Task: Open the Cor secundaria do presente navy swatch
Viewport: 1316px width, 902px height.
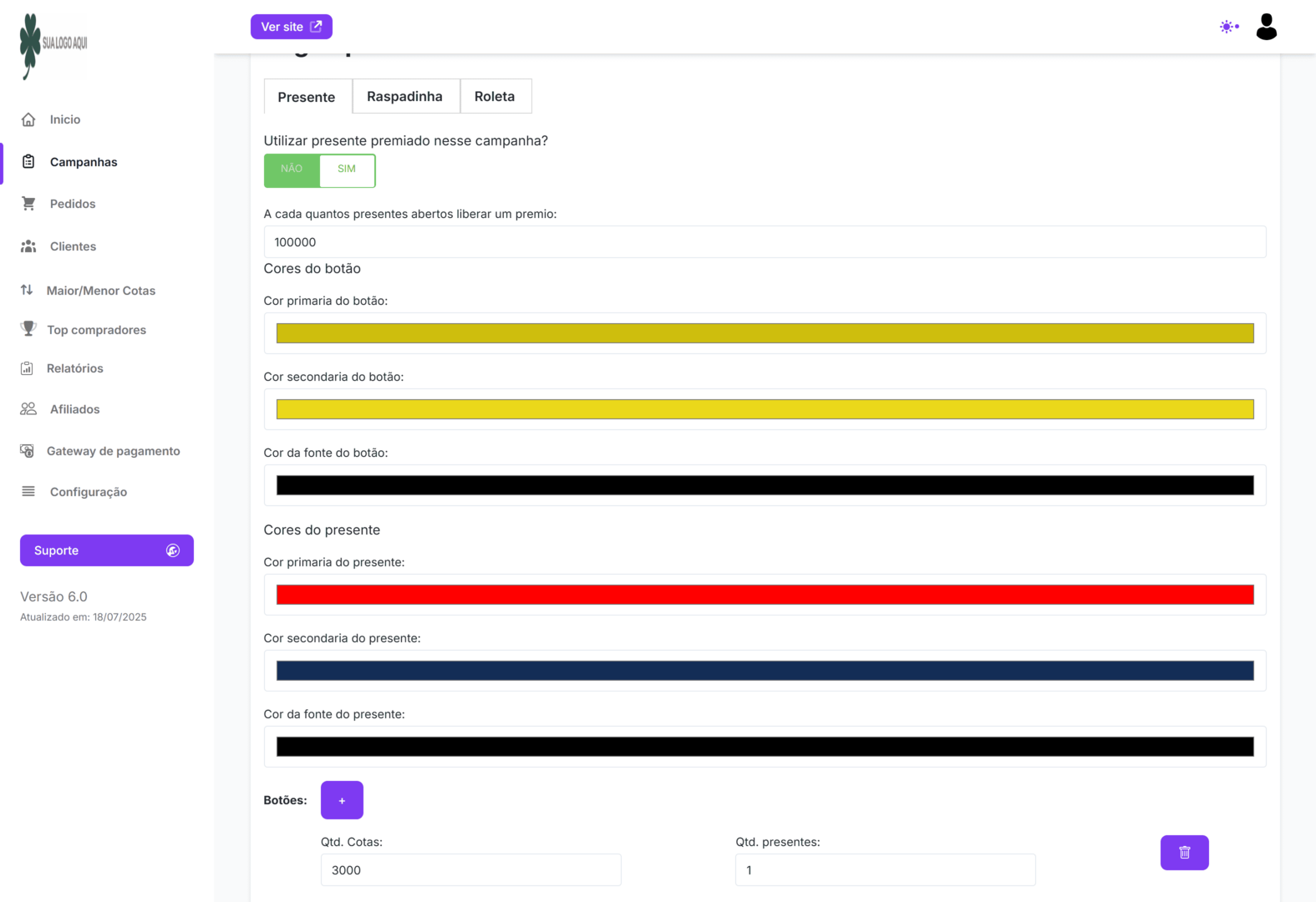Action: (x=765, y=671)
